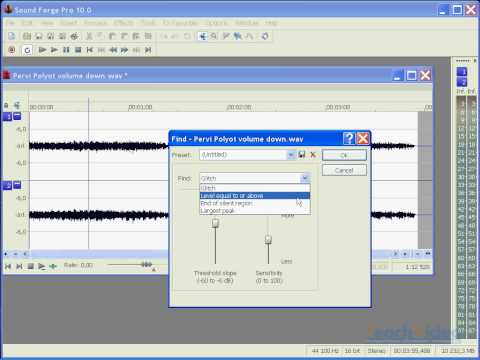Screen dimensions: 480x360
Task: Click Go to End in the transport toolbar
Action: pyautogui.click(x=148, y=50)
